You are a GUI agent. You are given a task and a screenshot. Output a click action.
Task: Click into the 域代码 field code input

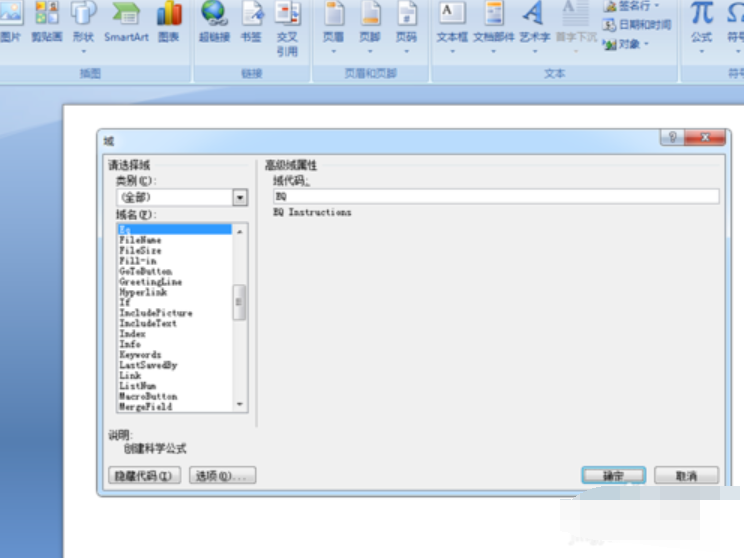click(495, 197)
